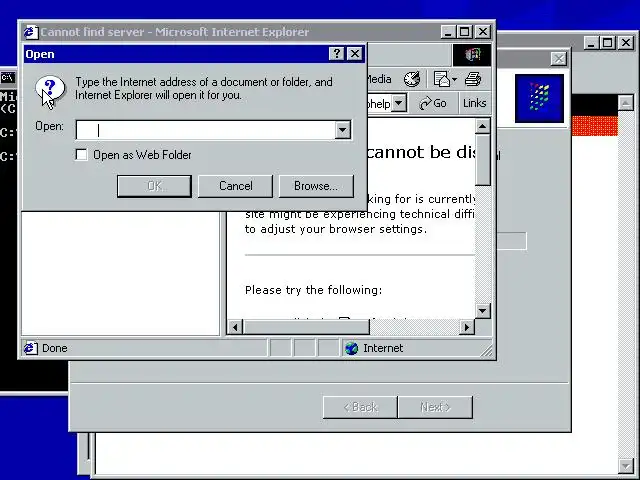The height and width of the screenshot is (480, 640).
Task: Close the wizard dialog behind Internet Explorer
Action: 559,59
